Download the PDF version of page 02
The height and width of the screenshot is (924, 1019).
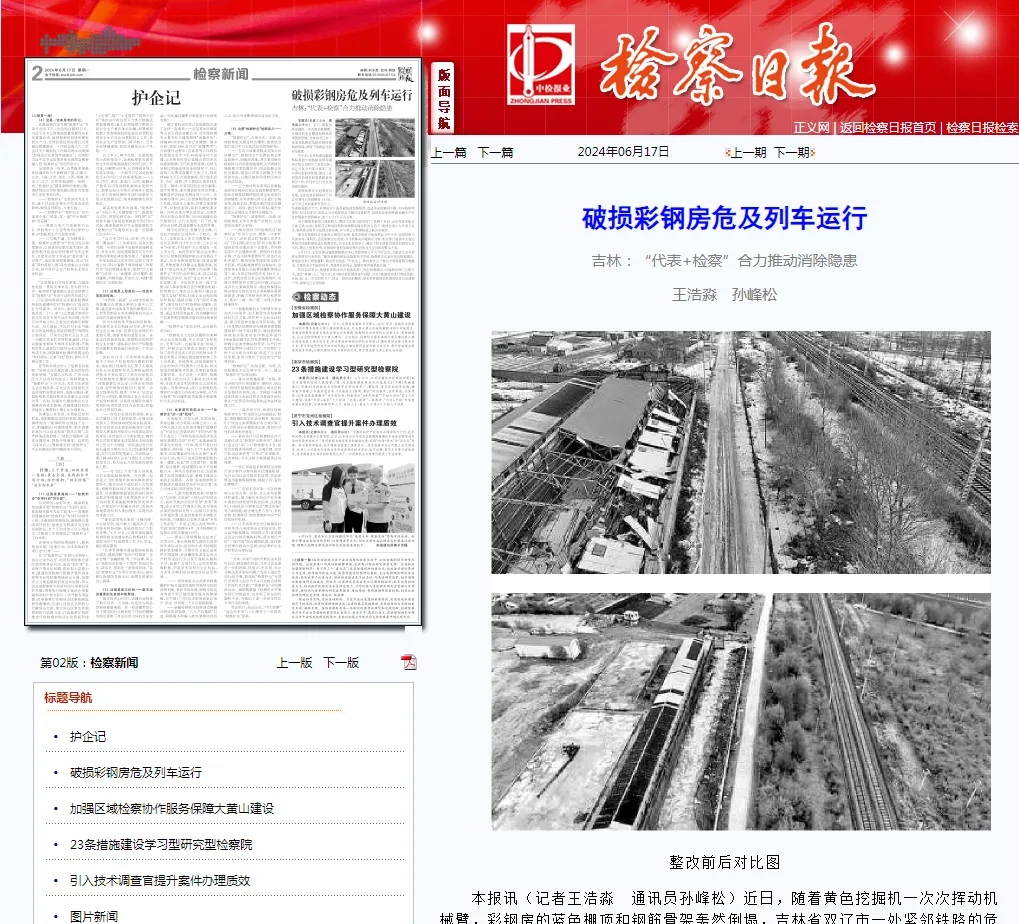[408, 662]
